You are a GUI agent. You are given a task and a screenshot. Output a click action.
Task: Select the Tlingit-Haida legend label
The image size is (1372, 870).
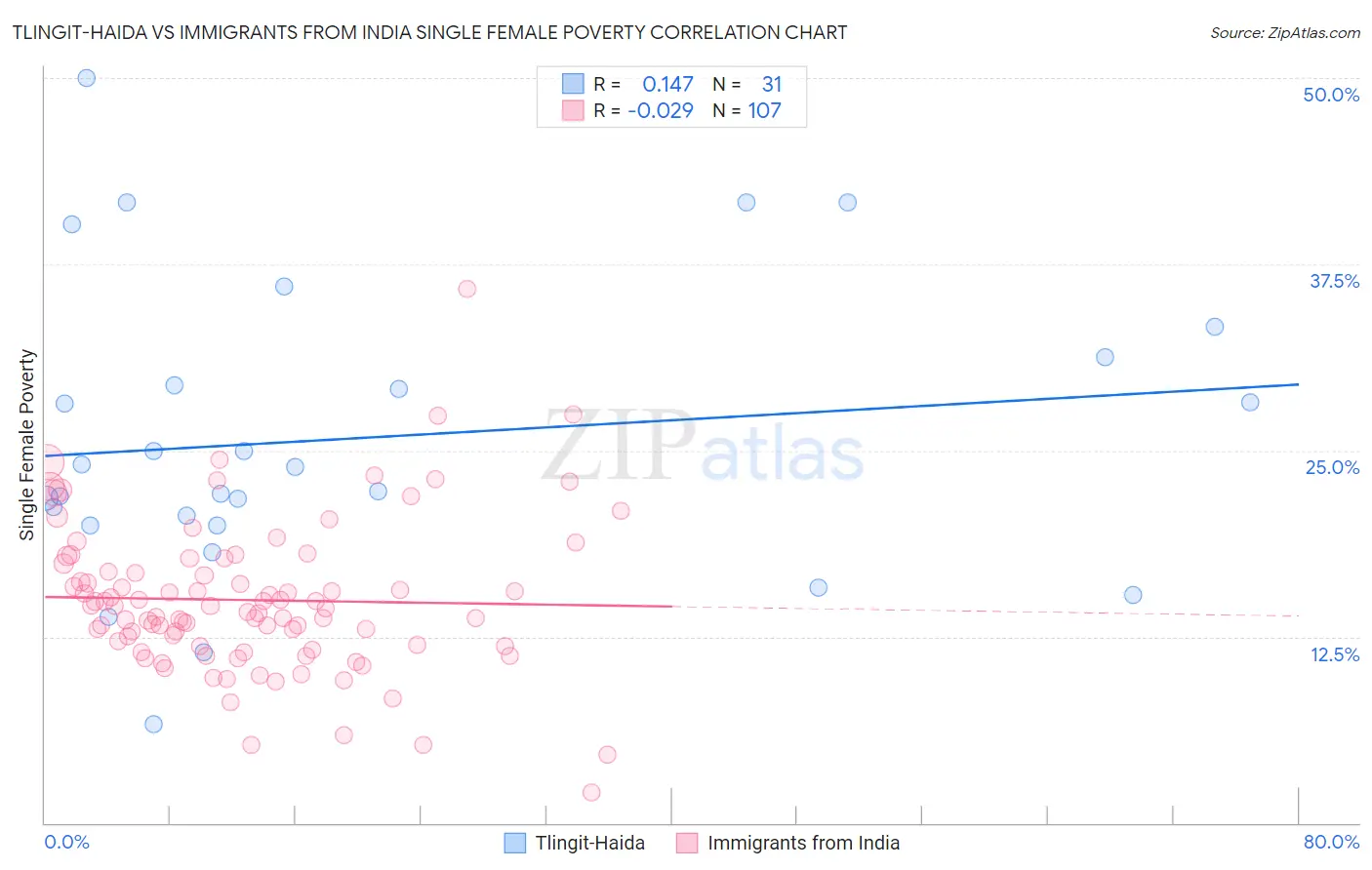pyautogui.click(x=590, y=843)
